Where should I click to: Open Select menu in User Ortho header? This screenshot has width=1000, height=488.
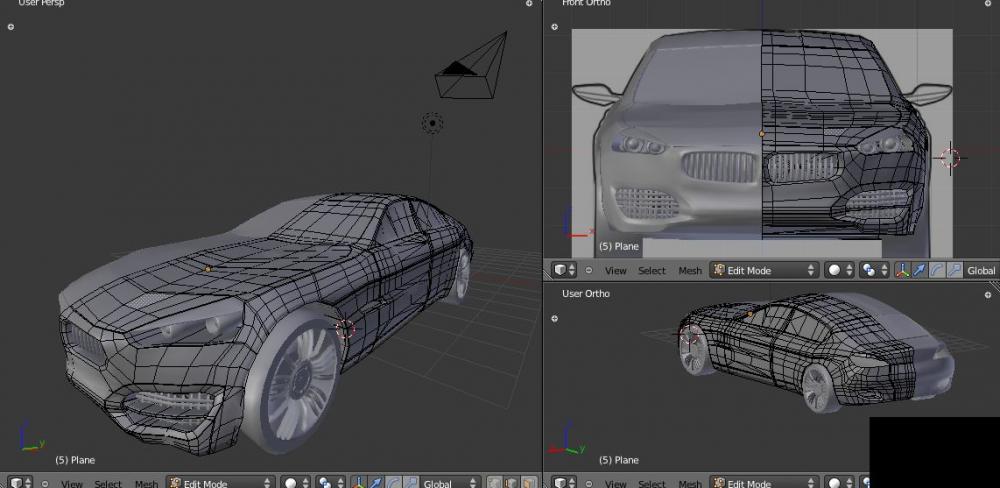click(x=652, y=483)
